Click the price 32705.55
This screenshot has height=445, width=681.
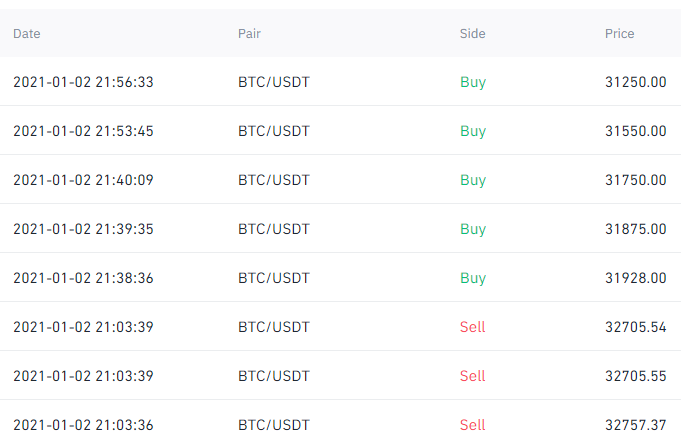coord(635,376)
